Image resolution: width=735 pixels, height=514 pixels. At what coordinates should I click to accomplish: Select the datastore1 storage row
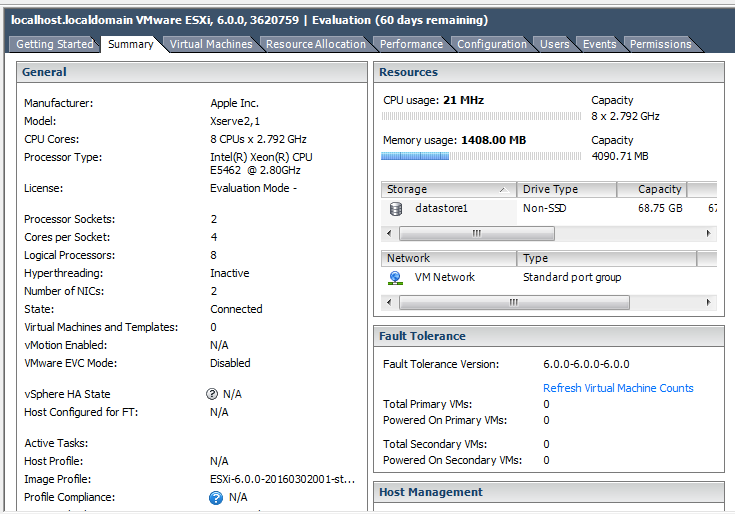[549, 209]
